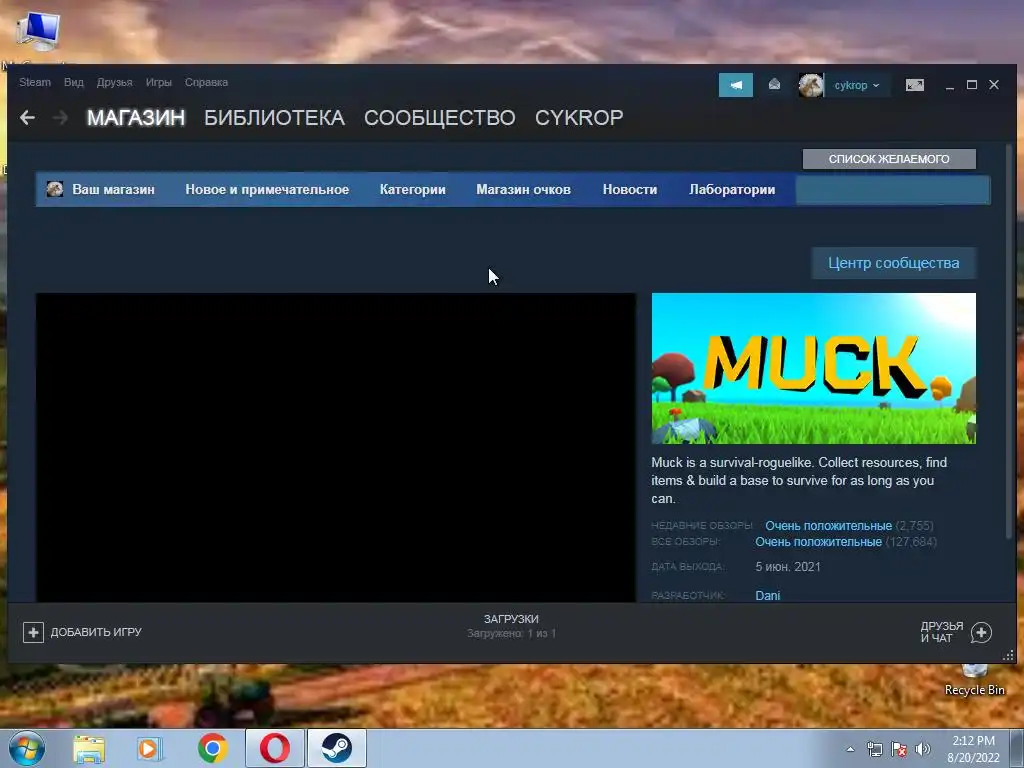Open the My Computer desktop icon
Screen dimensions: 1024x768
[x=38, y=31]
